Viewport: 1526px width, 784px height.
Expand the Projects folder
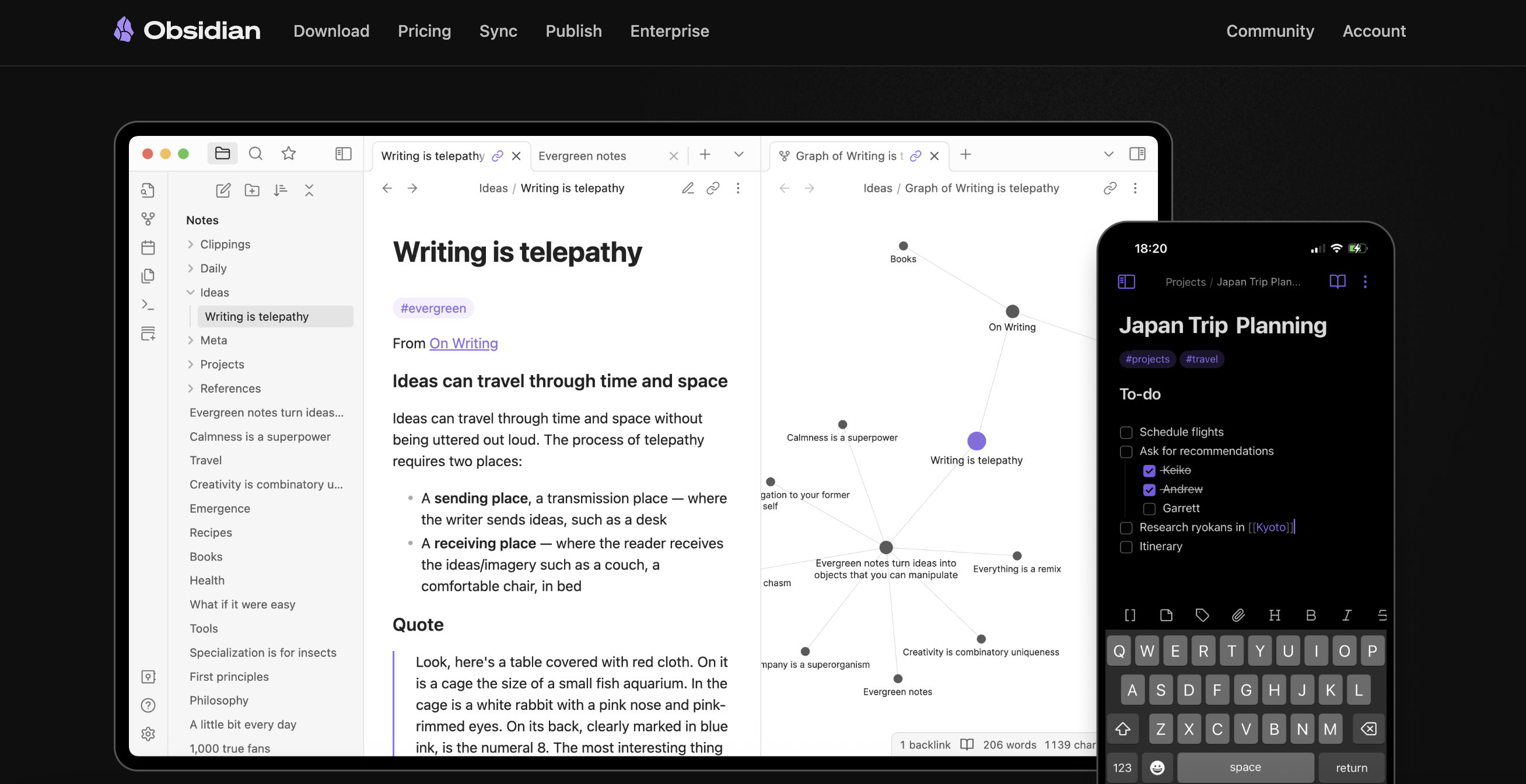click(x=190, y=365)
